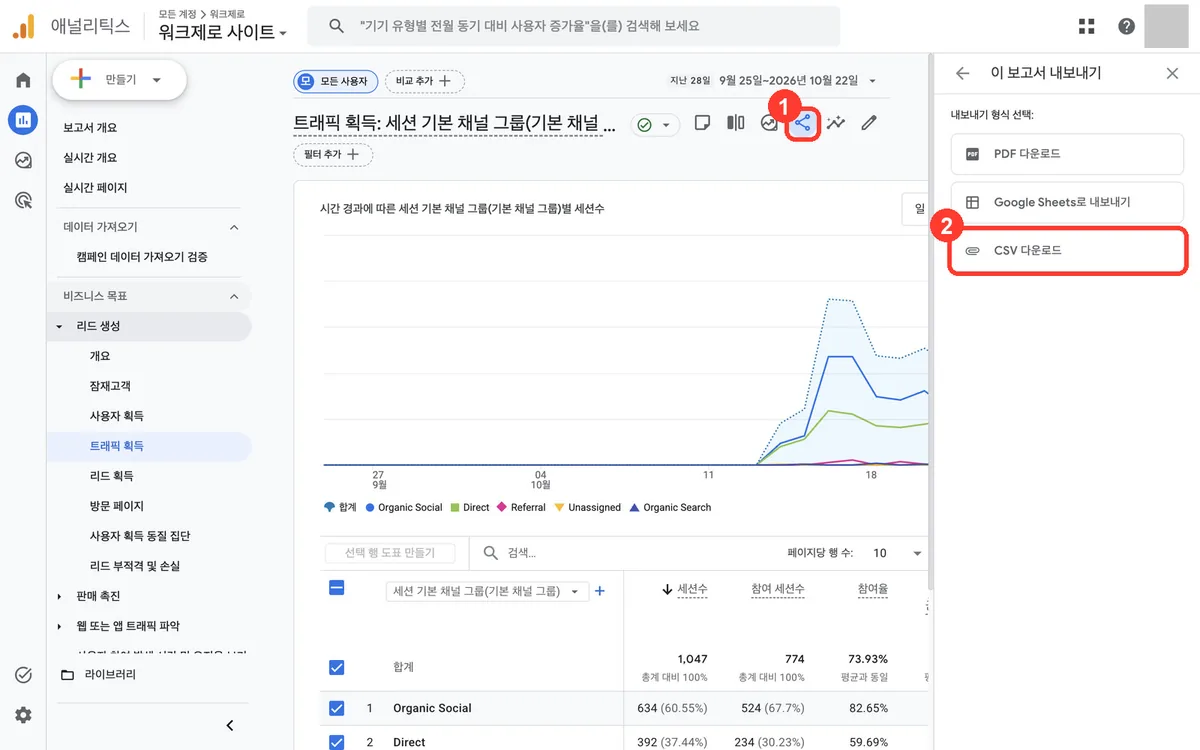Add dimension with the plus icon
Screen dimensions: 1200x750
pos(600,591)
